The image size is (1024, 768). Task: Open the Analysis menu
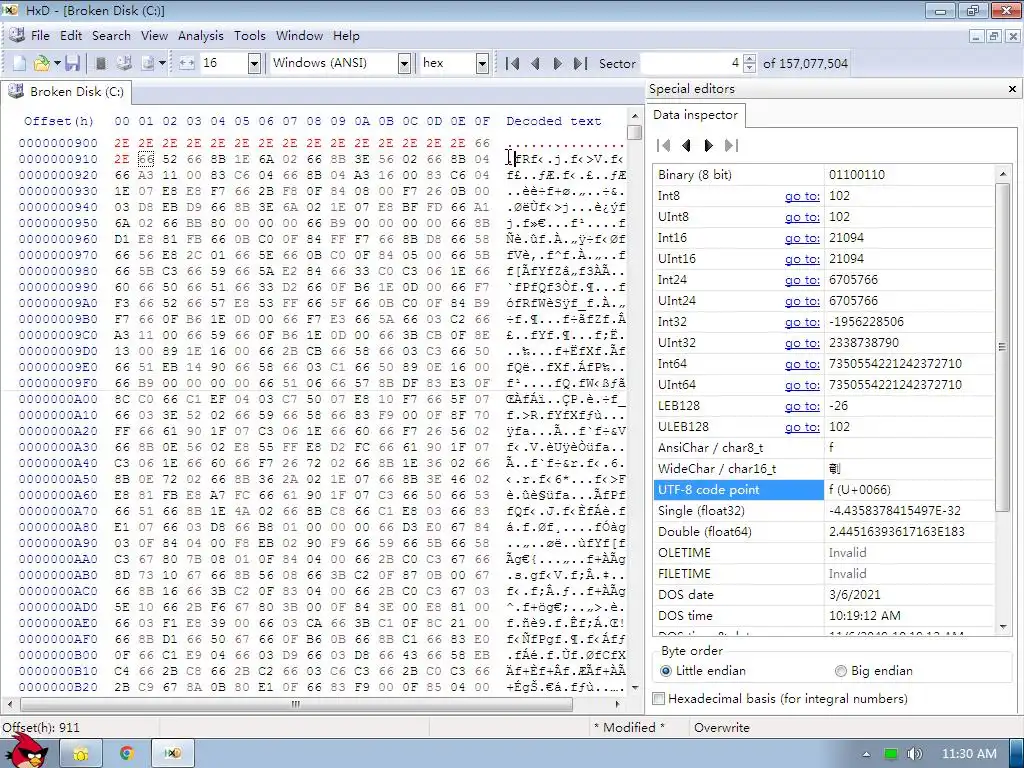(x=200, y=36)
